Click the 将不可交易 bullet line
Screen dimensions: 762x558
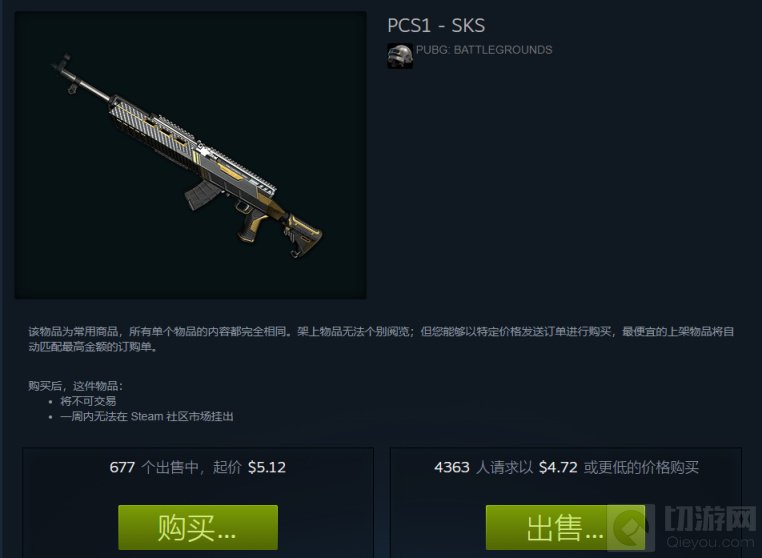[88, 401]
